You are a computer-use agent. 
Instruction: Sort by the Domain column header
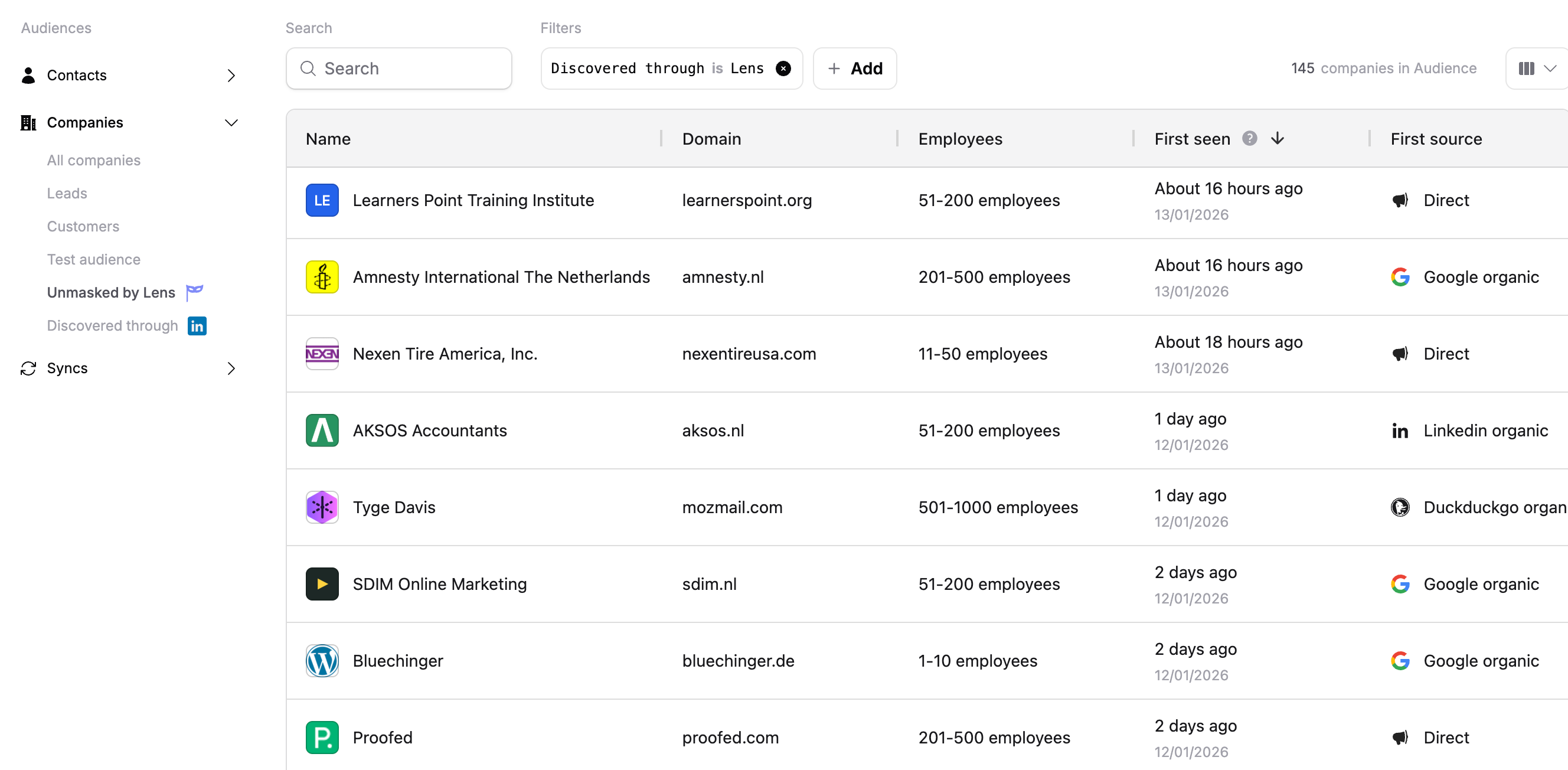711,139
